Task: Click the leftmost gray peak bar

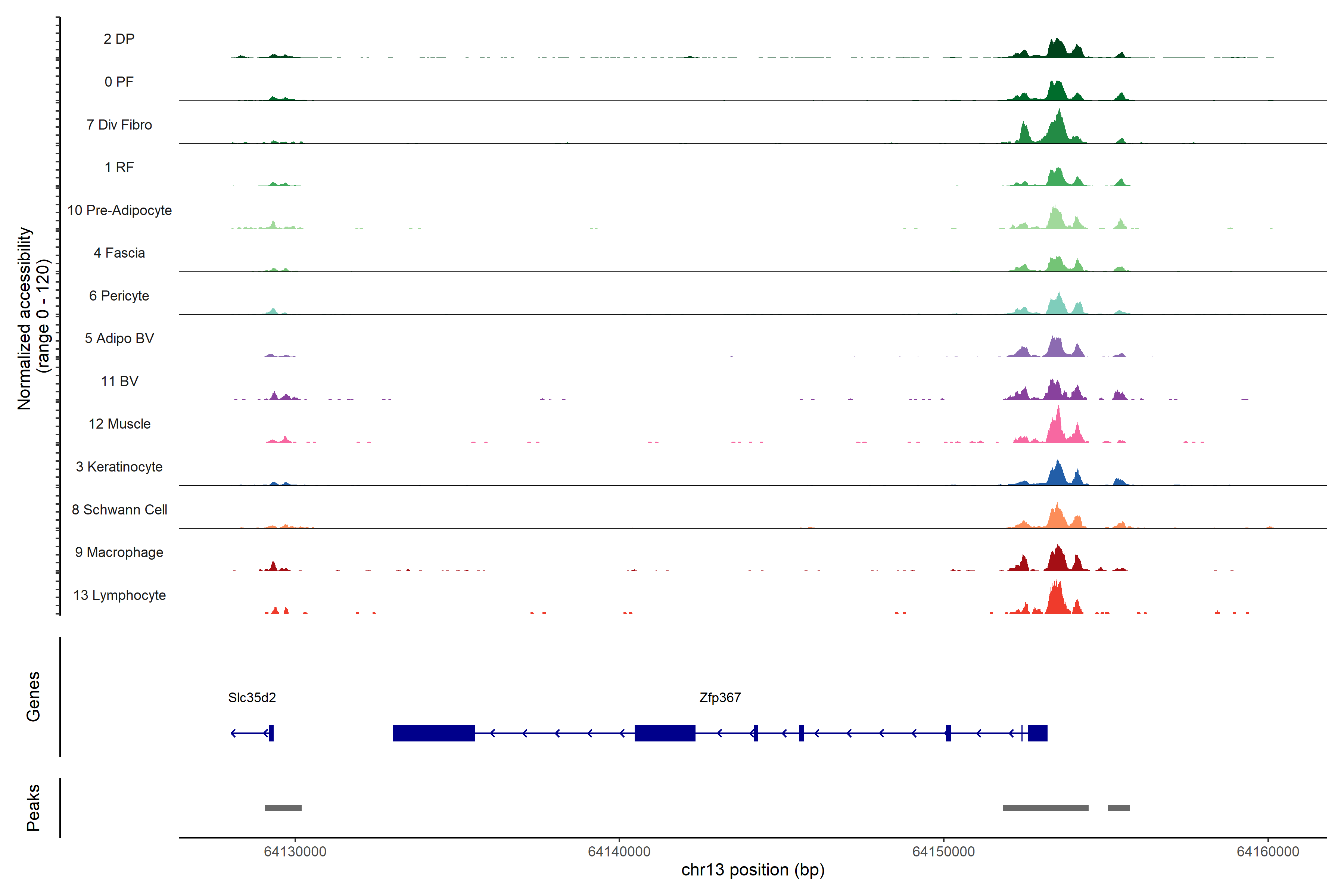Action: (283, 808)
